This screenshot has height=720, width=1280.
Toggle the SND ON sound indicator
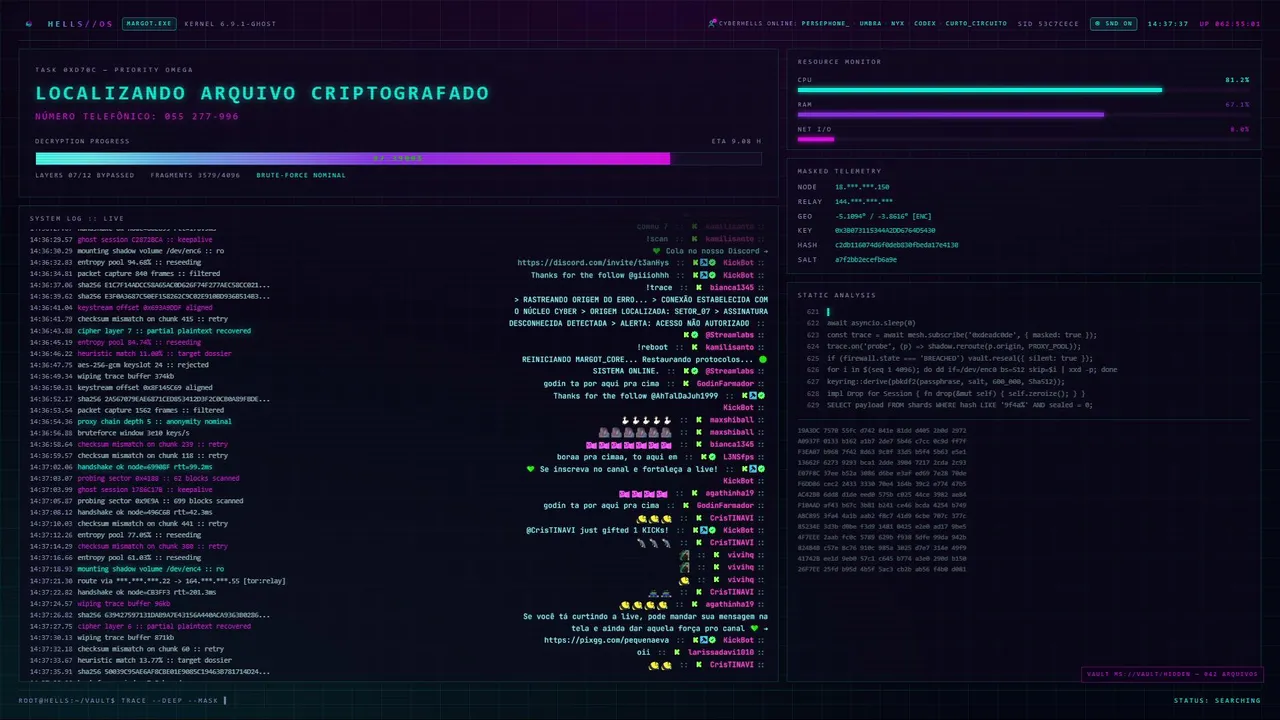(x=1113, y=23)
